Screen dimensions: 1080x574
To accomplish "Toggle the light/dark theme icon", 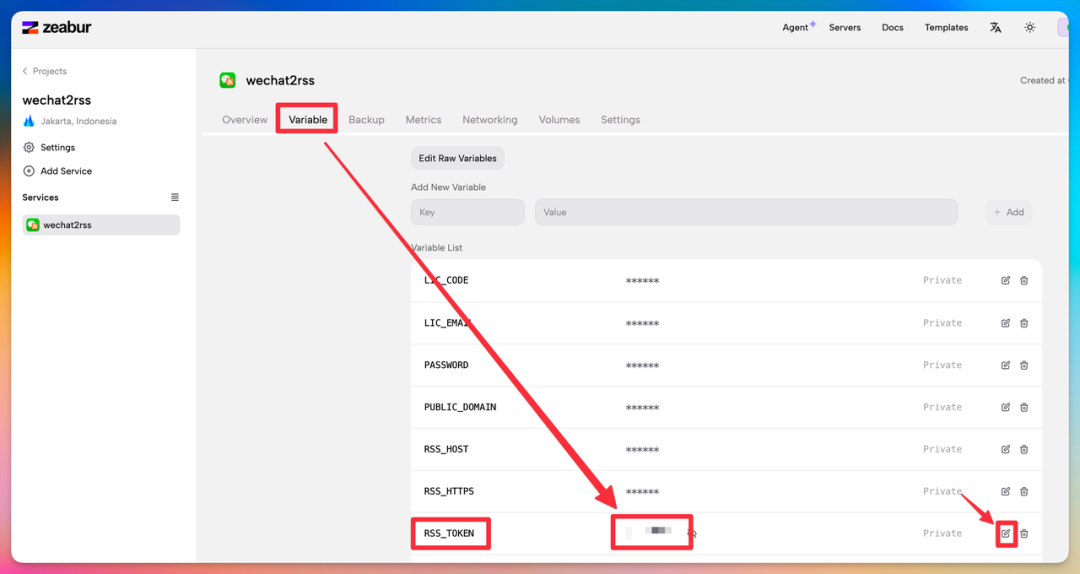I will [1029, 28].
